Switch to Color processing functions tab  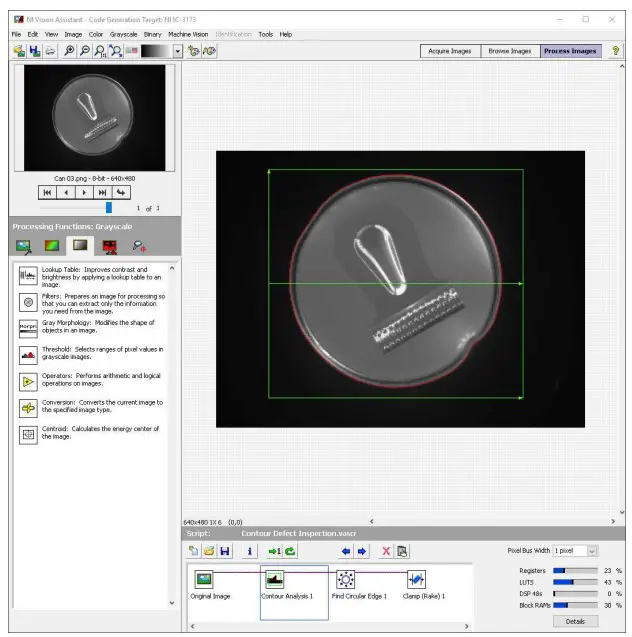coord(52,246)
